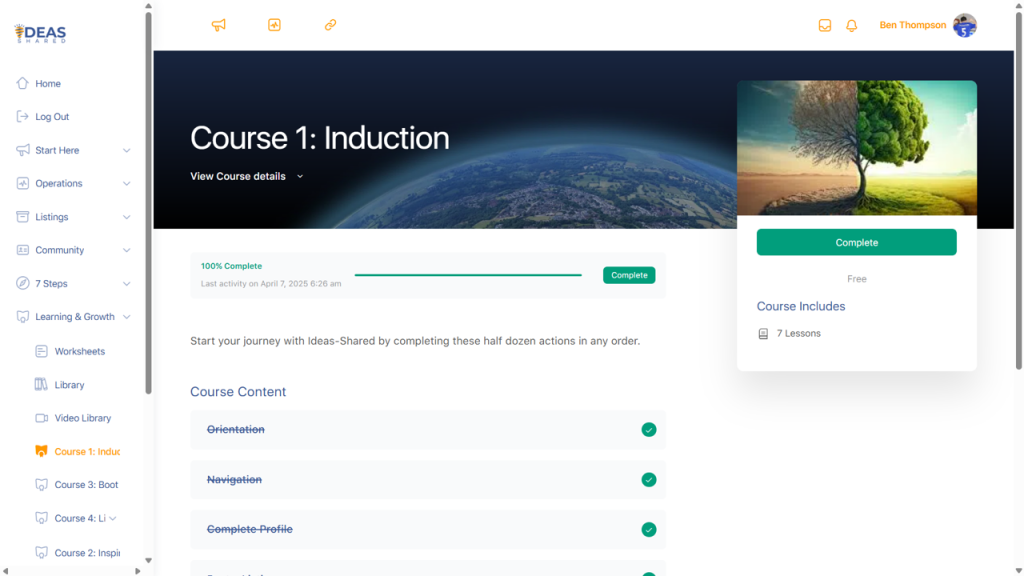This screenshot has width=1024, height=576.
Task: Click the Navigation lesson completed checkmark
Action: [648, 480]
